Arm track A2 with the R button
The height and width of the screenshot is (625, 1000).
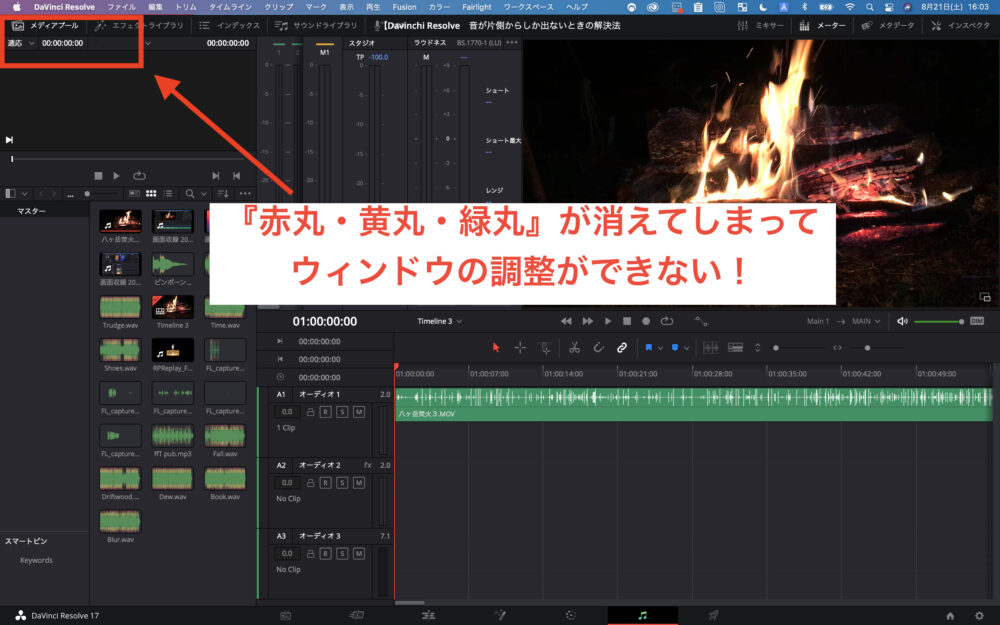[325, 483]
